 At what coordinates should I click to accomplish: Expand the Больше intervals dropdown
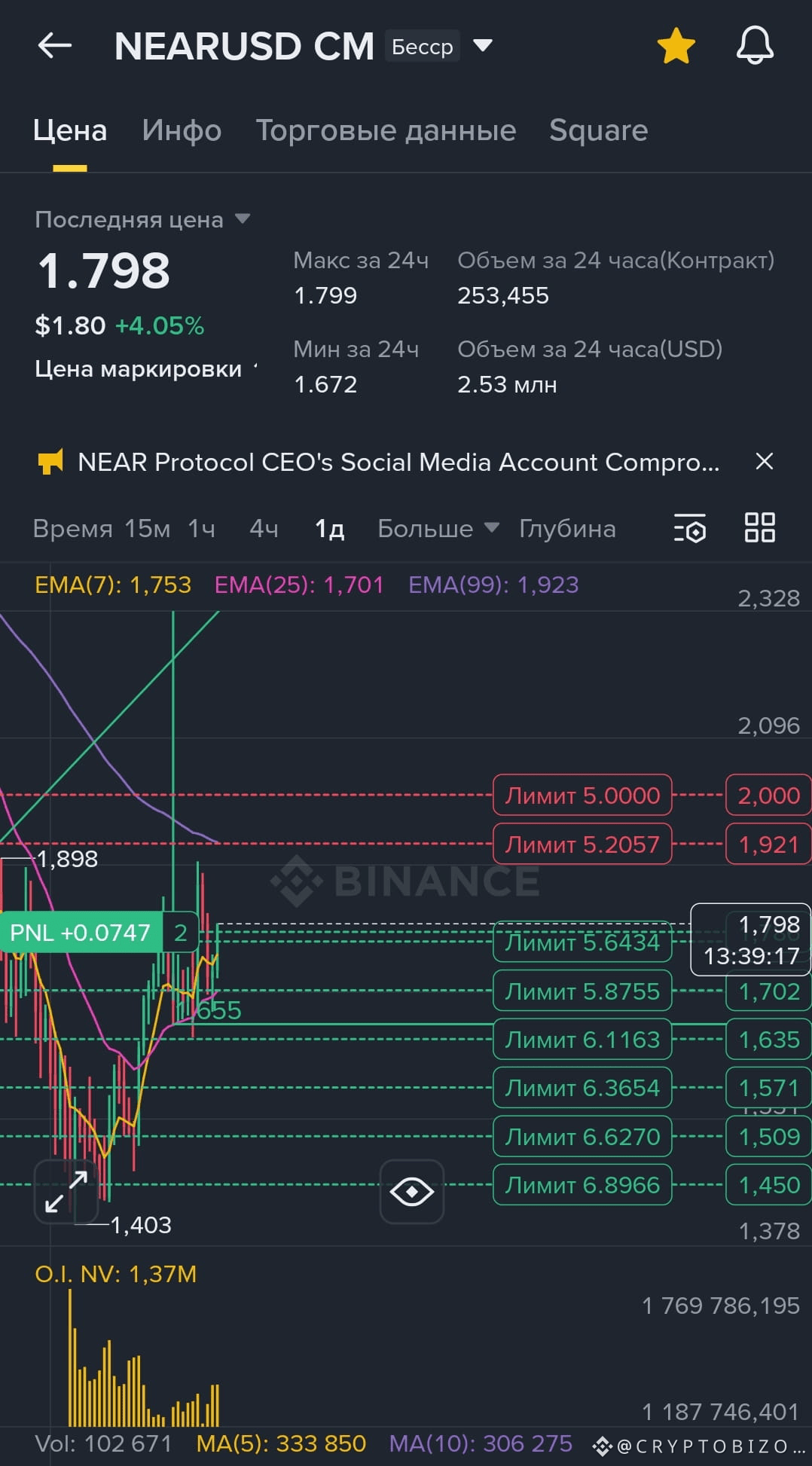coord(438,529)
